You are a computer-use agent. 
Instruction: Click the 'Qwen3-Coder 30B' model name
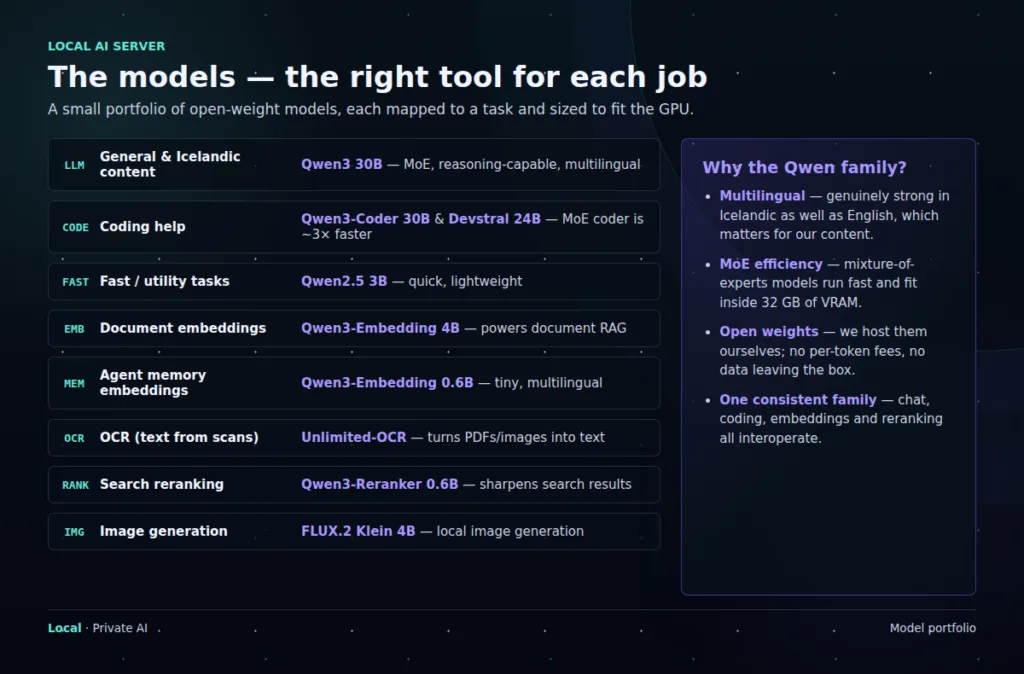[365, 219]
